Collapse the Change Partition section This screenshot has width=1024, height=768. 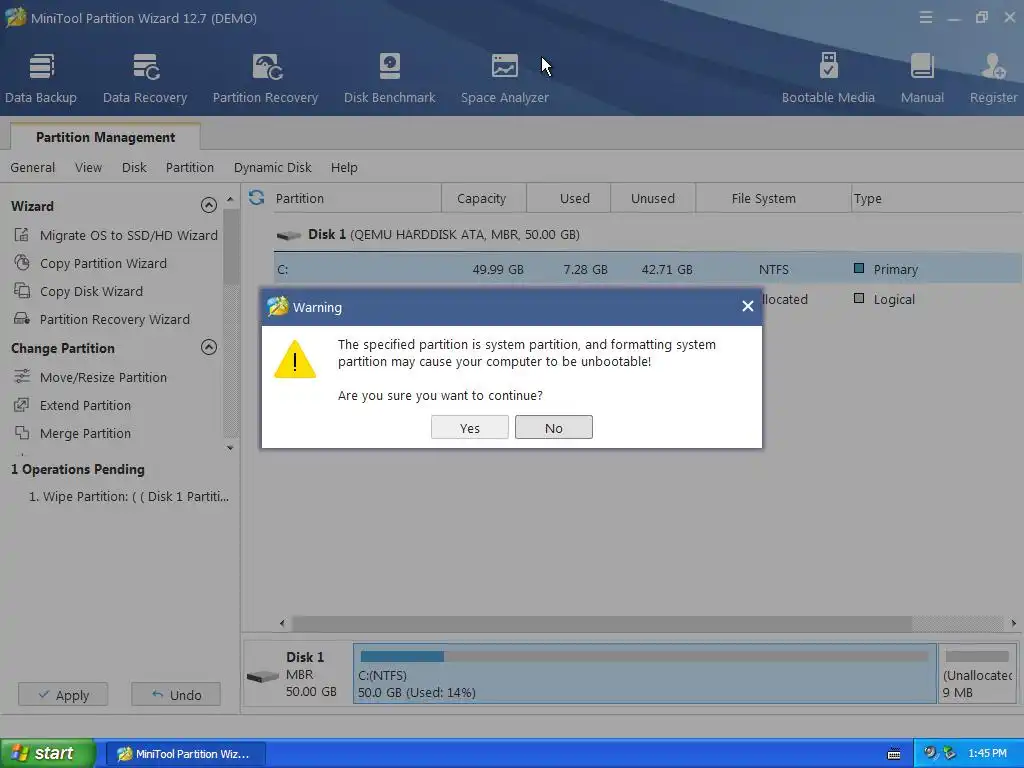click(x=208, y=347)
